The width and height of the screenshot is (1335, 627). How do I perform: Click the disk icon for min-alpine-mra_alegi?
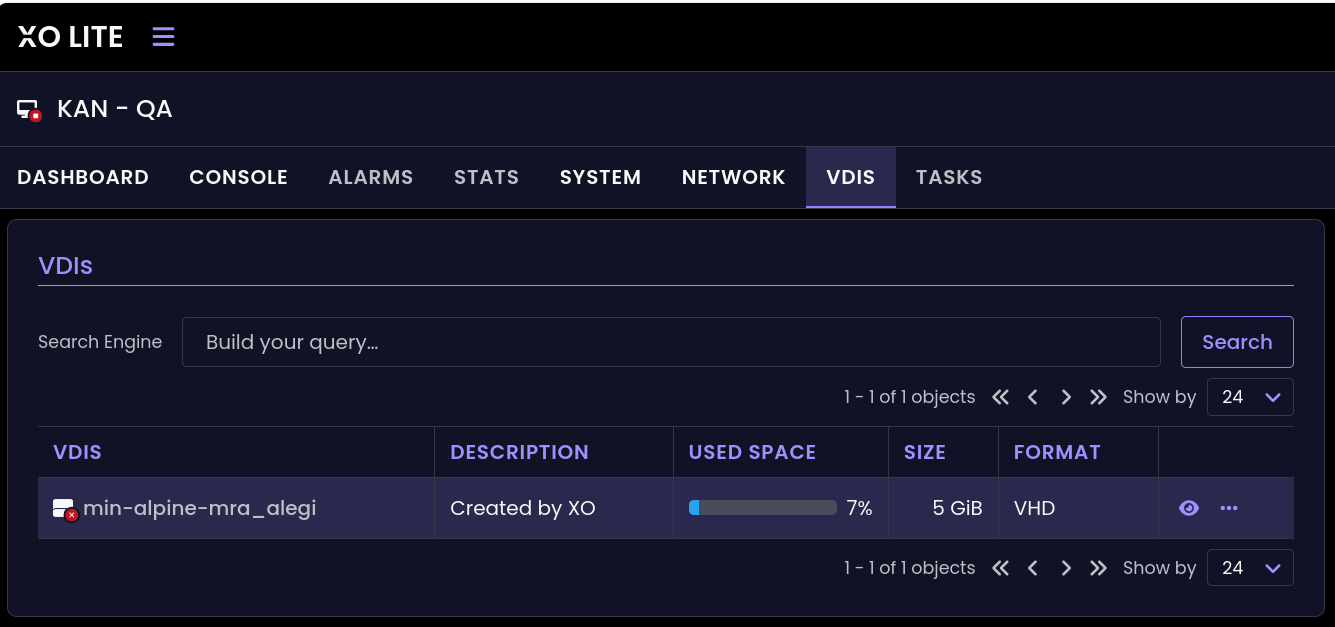coord(65,509)
